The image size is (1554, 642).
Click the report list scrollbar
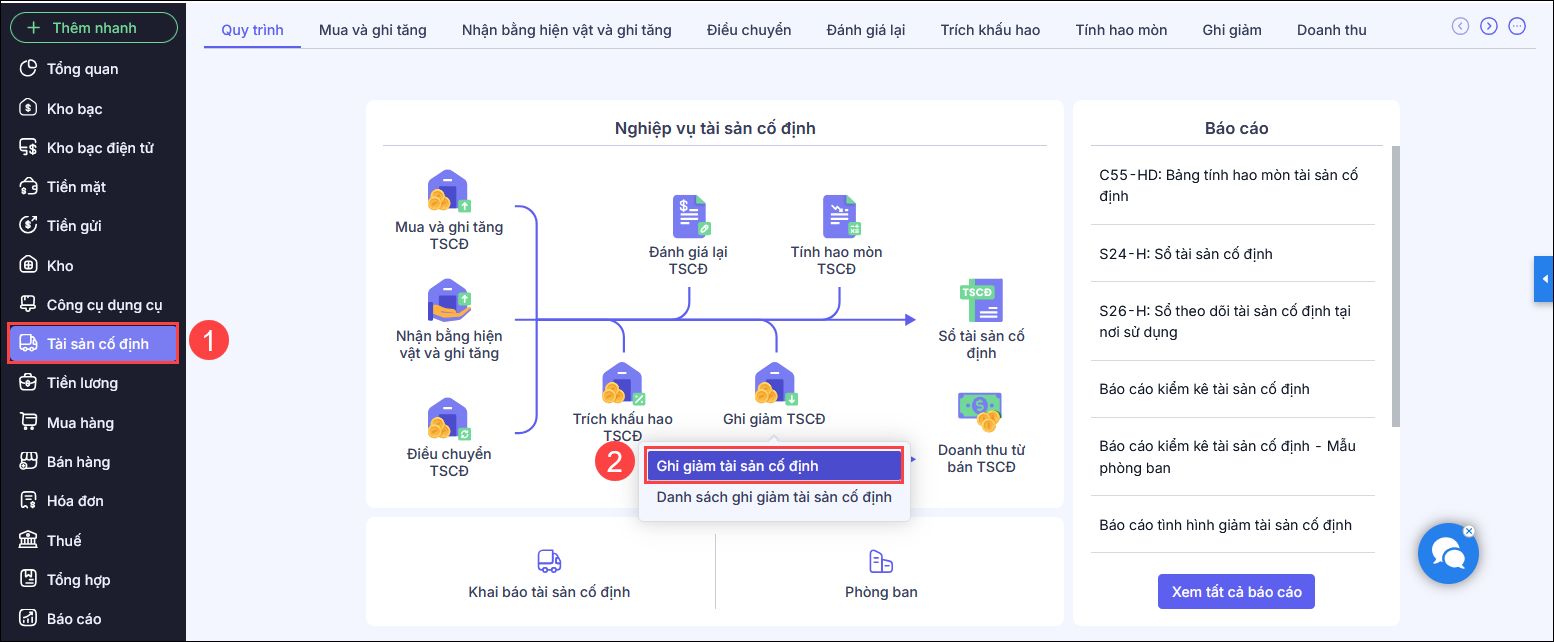pyautogui.click(x=1395, y=285)
